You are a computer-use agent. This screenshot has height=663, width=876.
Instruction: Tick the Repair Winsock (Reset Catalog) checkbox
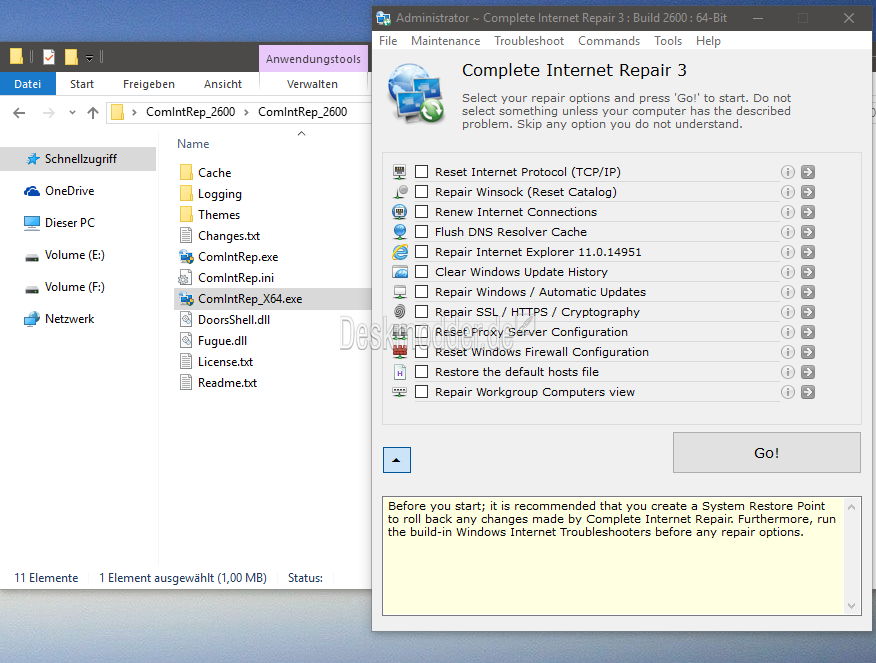(422, 192)
